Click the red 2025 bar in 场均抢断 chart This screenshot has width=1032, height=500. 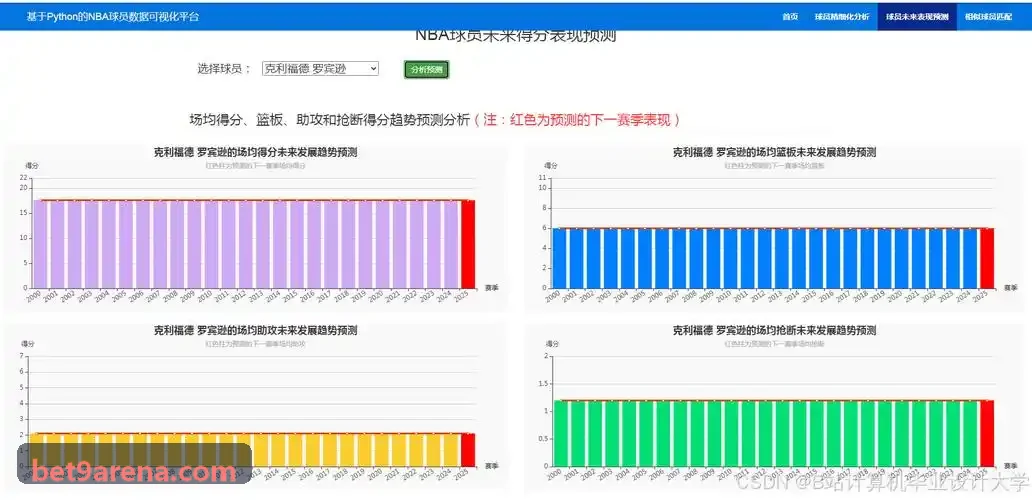tap(987, 434)
